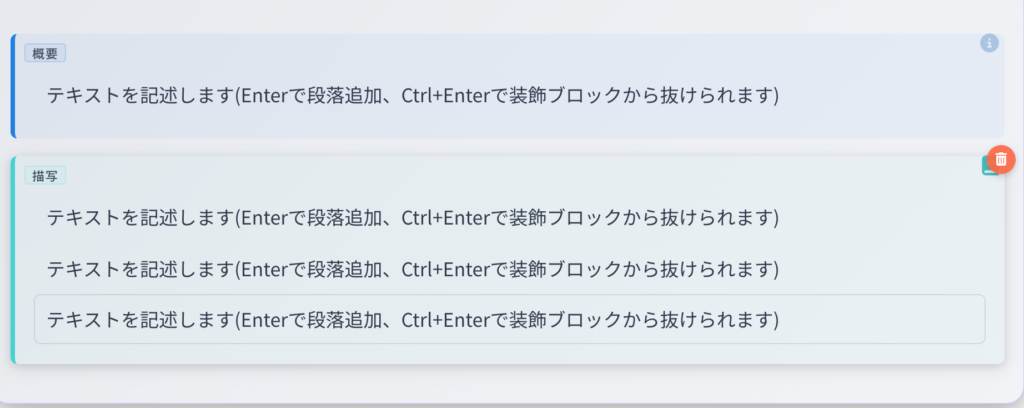
Task: Click the outlined third paragraph in 描写 block
Action: tap(412, 320)
